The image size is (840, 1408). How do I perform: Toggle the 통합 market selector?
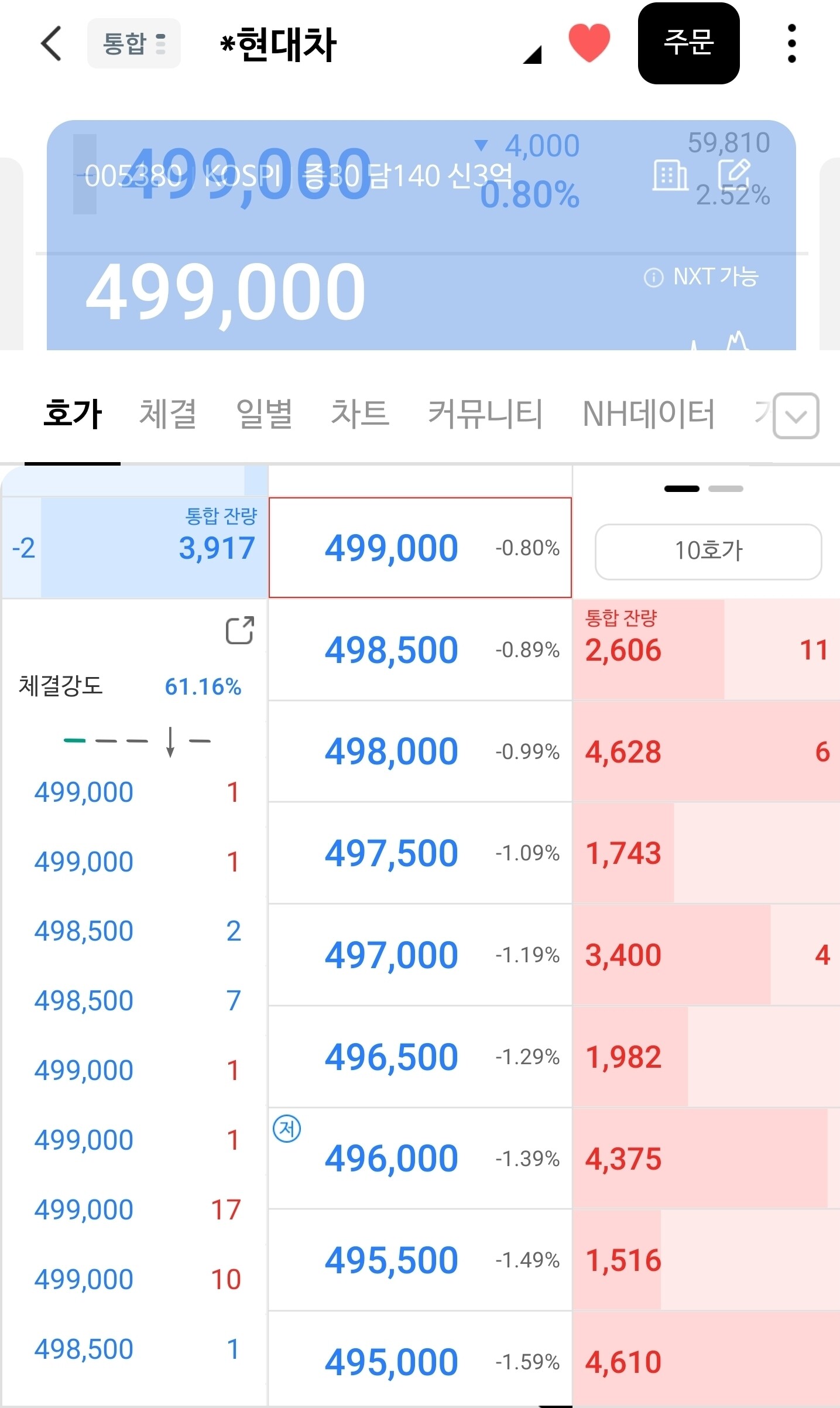(134, 43)
